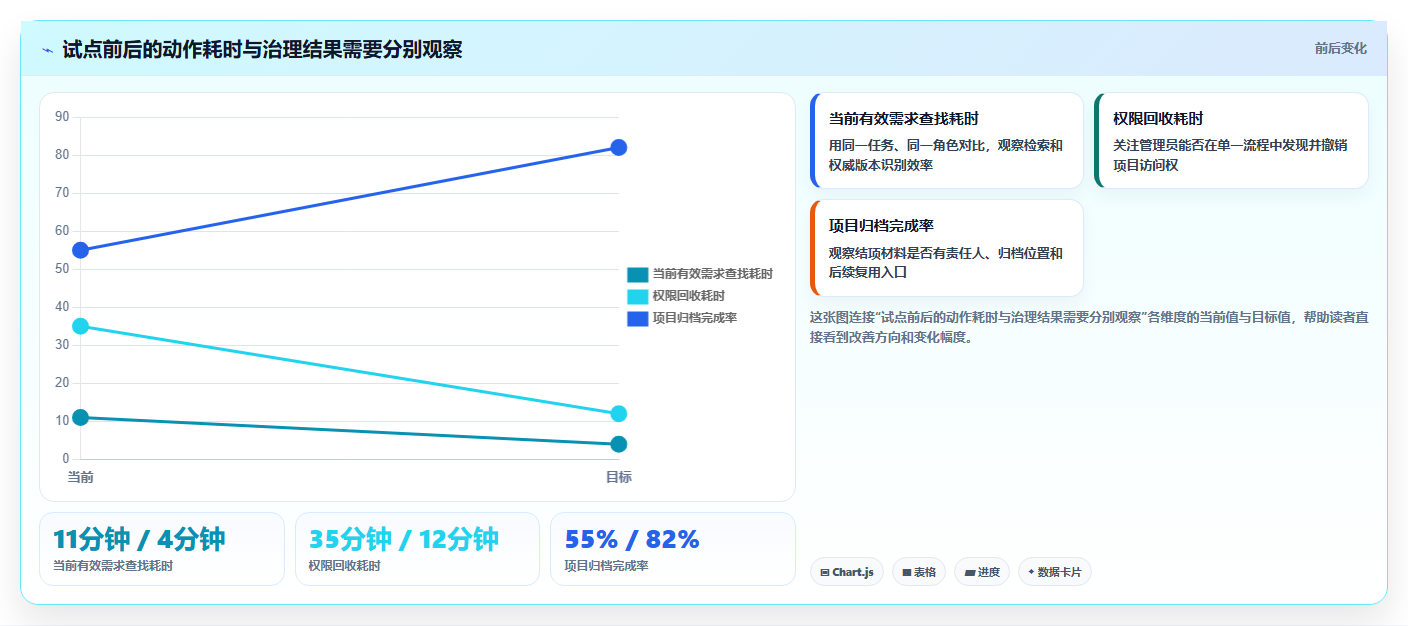Click the 项目归档完成率 info card title
The width and height of the screenshot is (1408, 626).
point(881,226)
